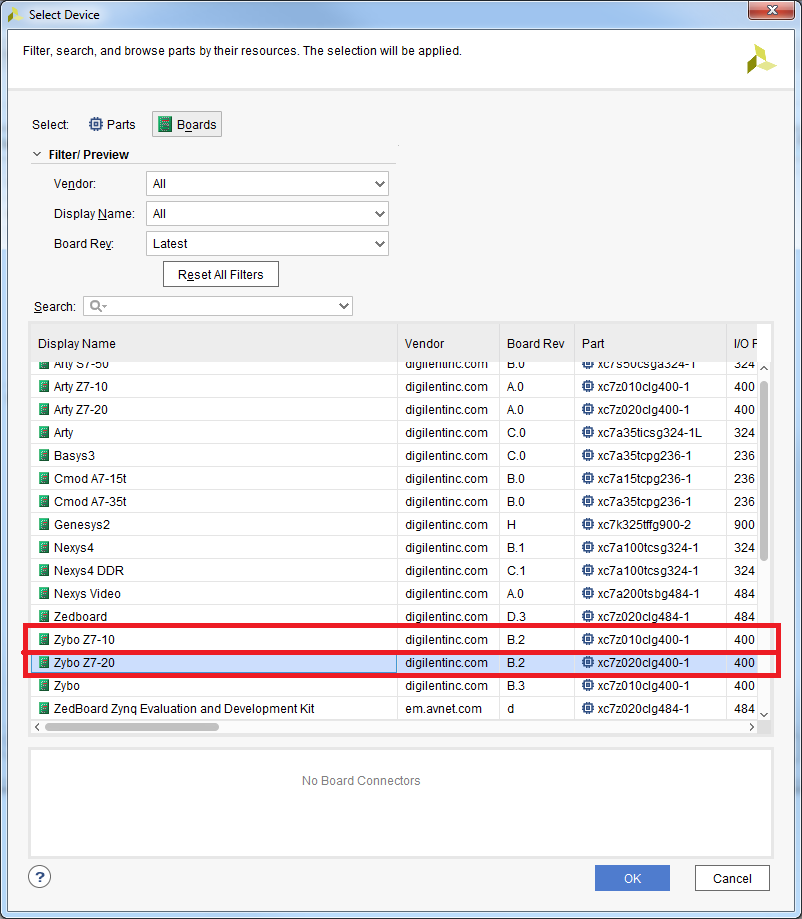
Task: Click the vertical scrollbar of the board list
Action: point(764,471)
